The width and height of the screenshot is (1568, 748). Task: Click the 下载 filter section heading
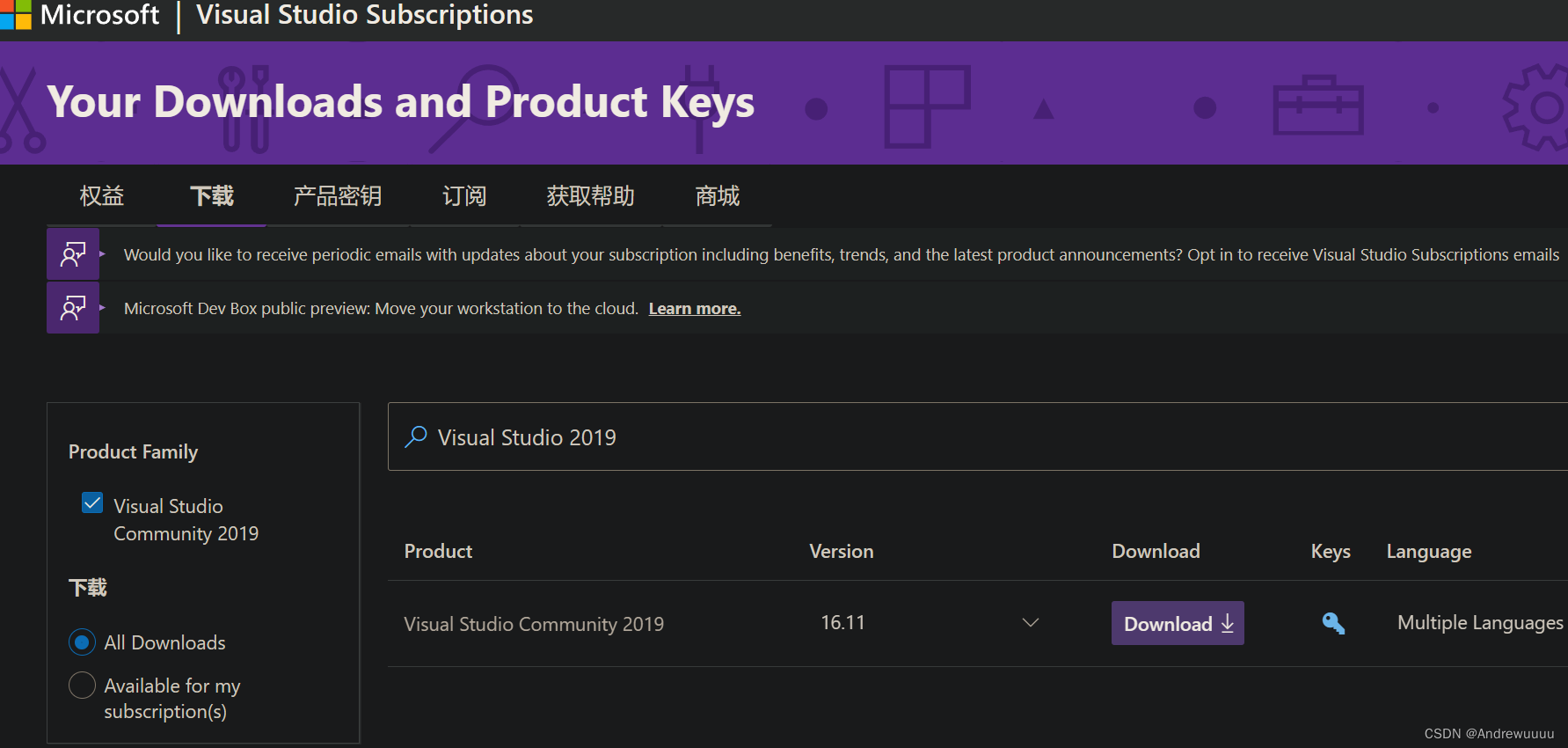[x=88, y=587]
